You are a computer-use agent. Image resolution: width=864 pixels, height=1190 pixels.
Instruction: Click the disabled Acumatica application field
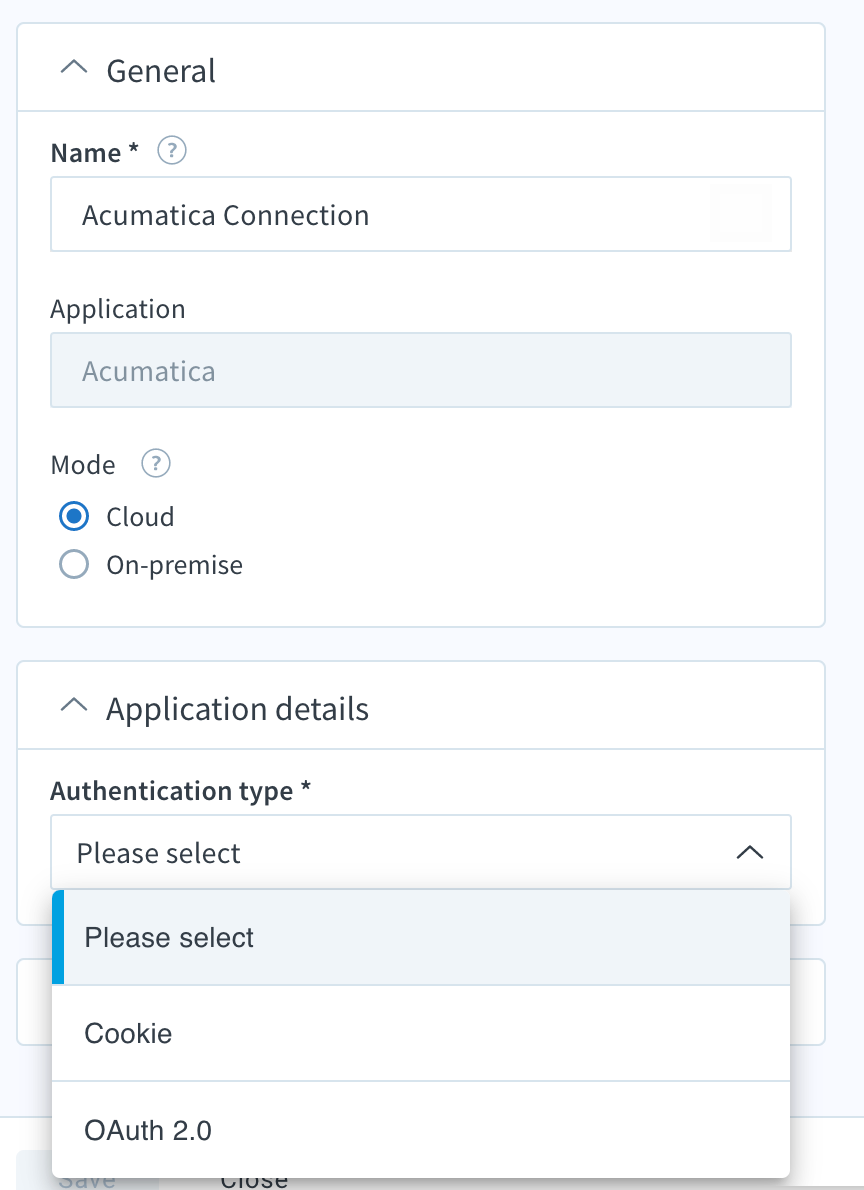[421, 370]
